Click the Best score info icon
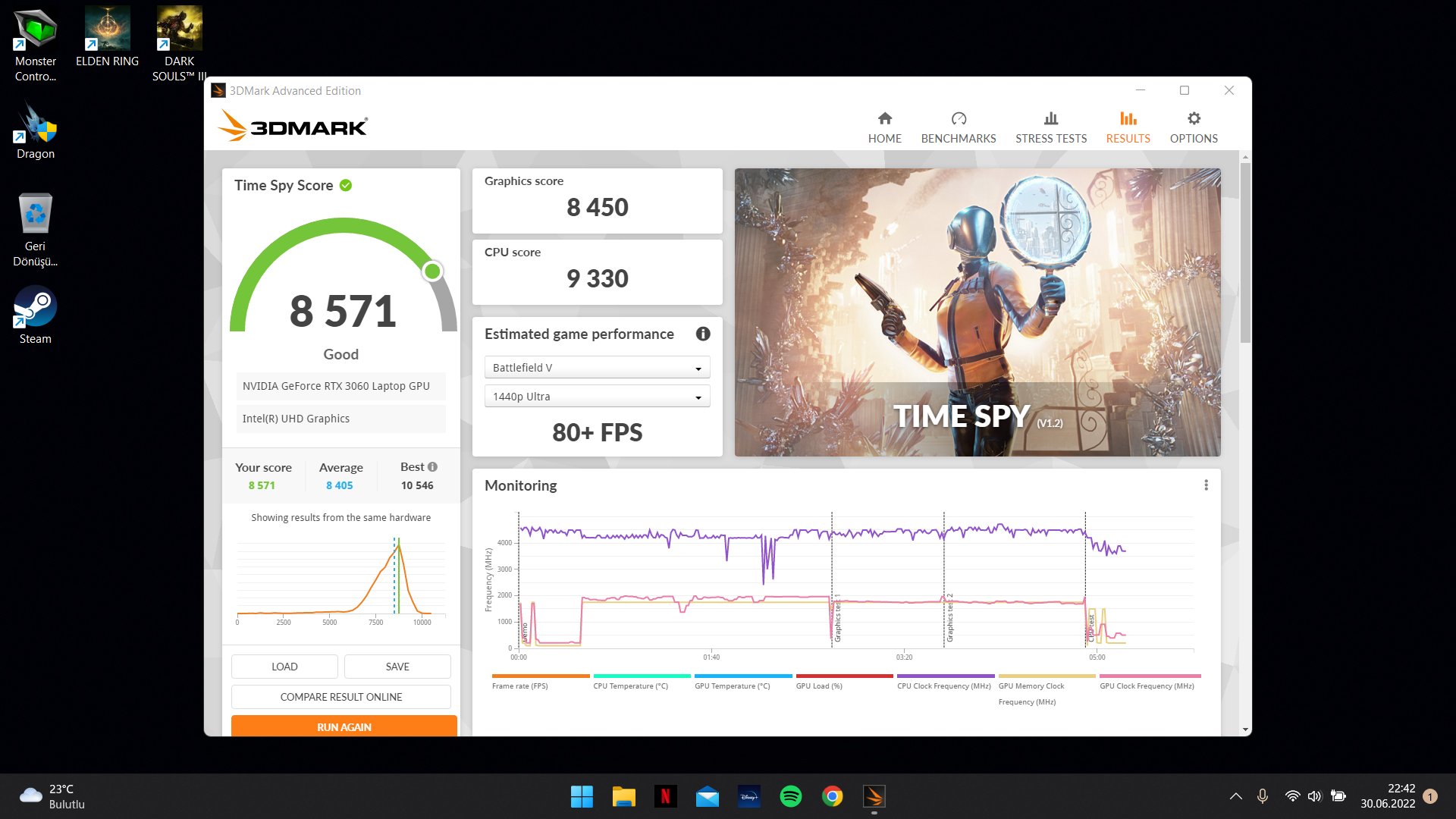Screen dimensions: 1456x819 coord(432,467)
